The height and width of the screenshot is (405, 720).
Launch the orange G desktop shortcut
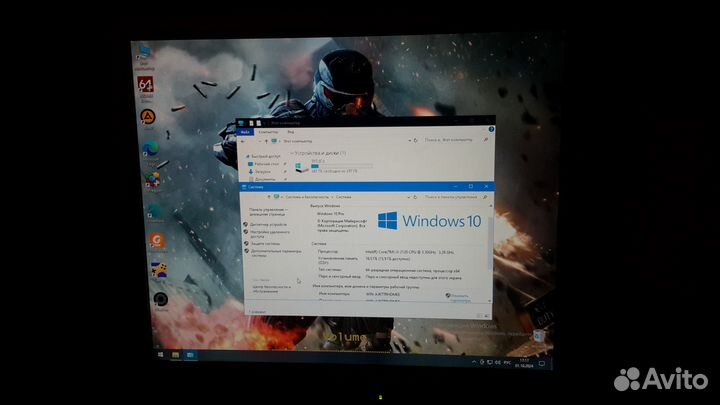(x=157, y=241)
